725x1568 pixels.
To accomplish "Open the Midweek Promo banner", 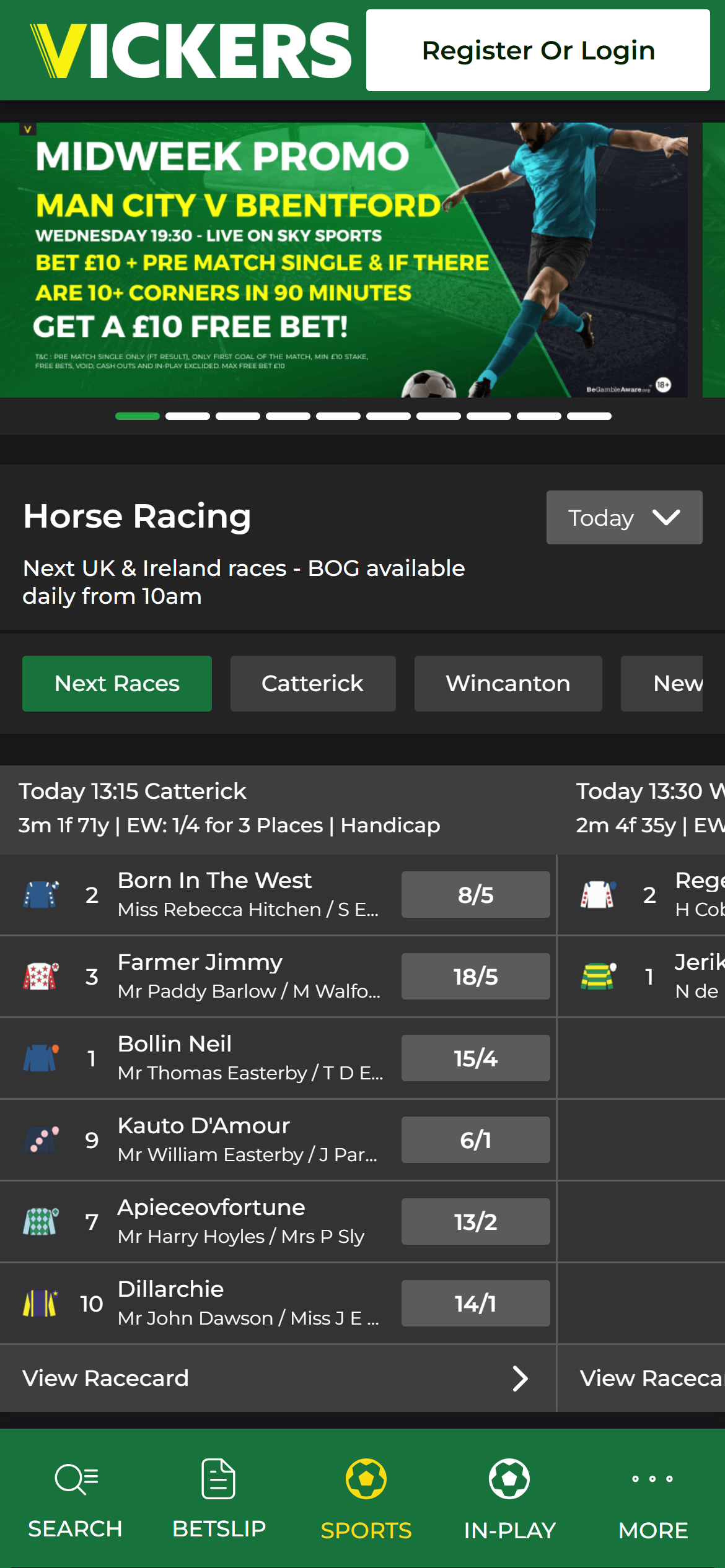I will point(344,260).
